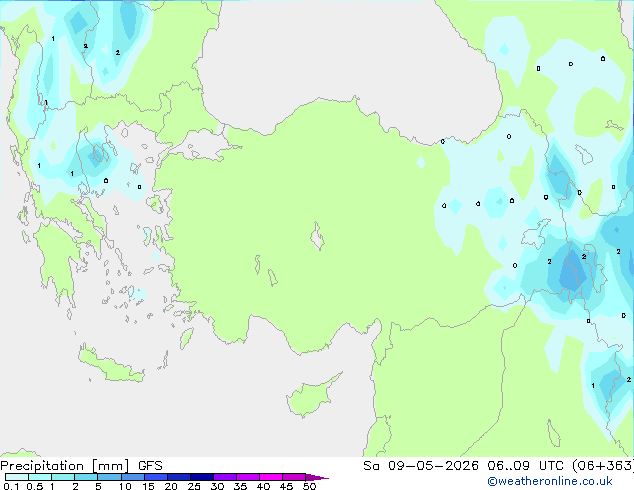Click the 30–35 mm purple legend swatch
The image size is (634, 490).
(x=224, y=477)
